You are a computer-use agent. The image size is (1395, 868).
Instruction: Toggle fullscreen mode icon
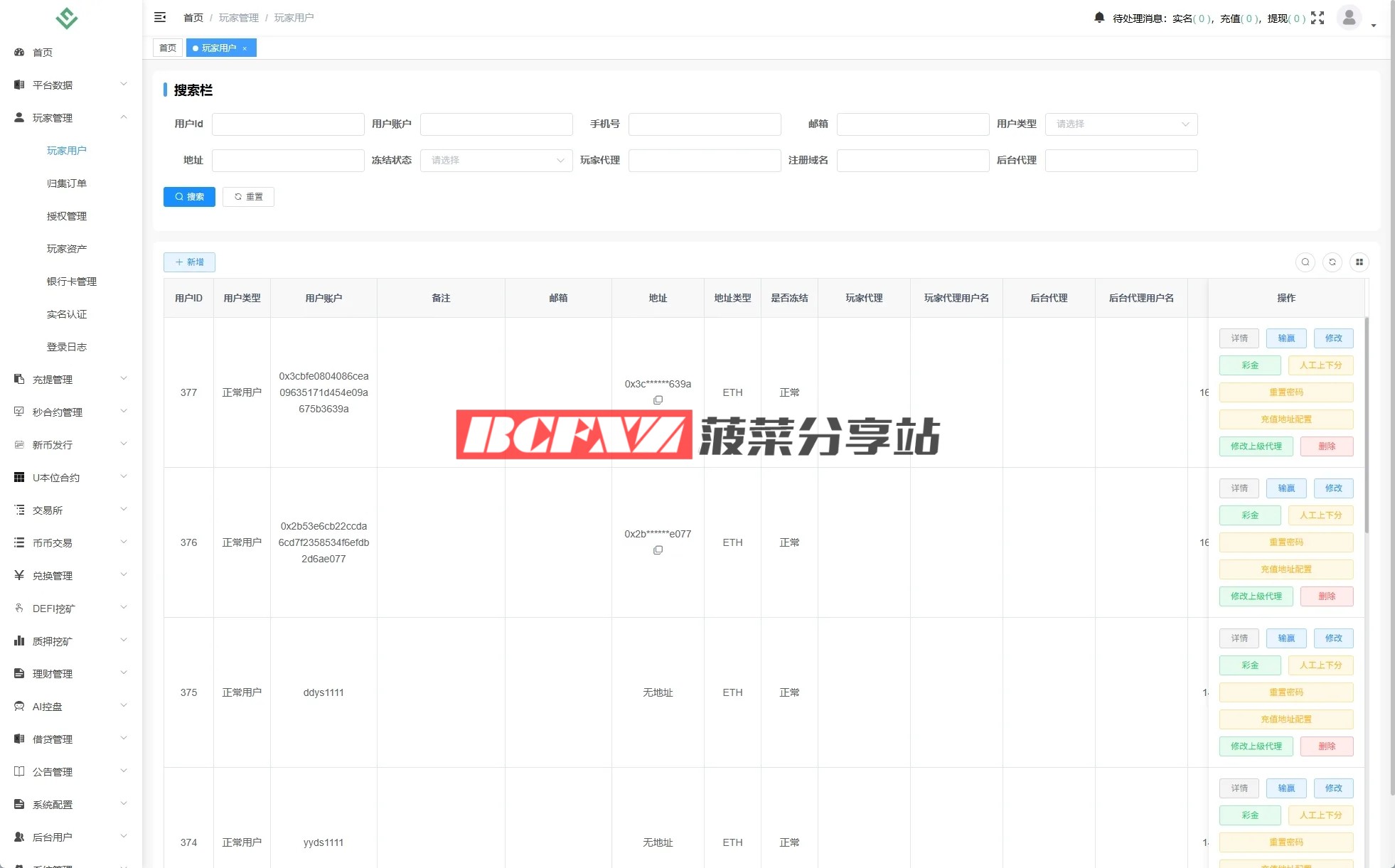tap(1317, 18)
